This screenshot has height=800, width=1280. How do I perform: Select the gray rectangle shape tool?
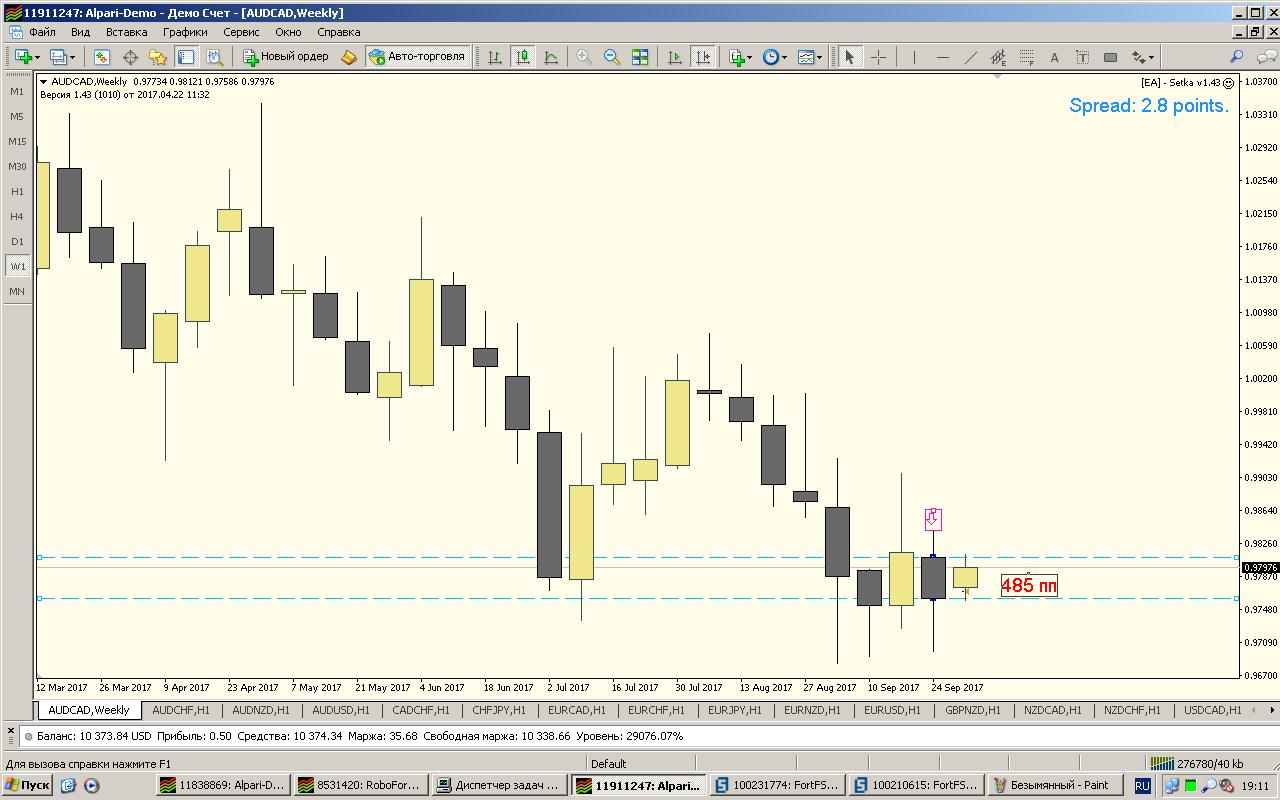(1110, 57)
